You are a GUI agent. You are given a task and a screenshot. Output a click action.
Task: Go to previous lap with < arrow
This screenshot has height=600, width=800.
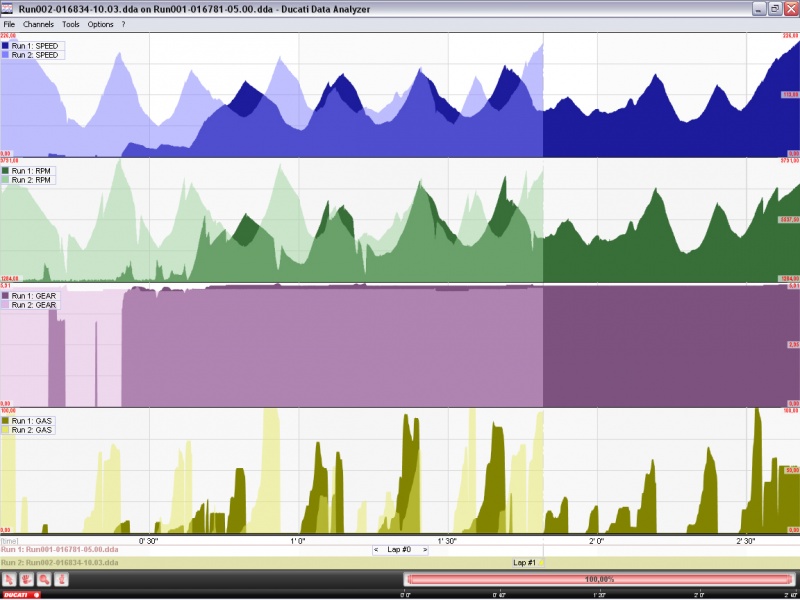tap(377, 549)
